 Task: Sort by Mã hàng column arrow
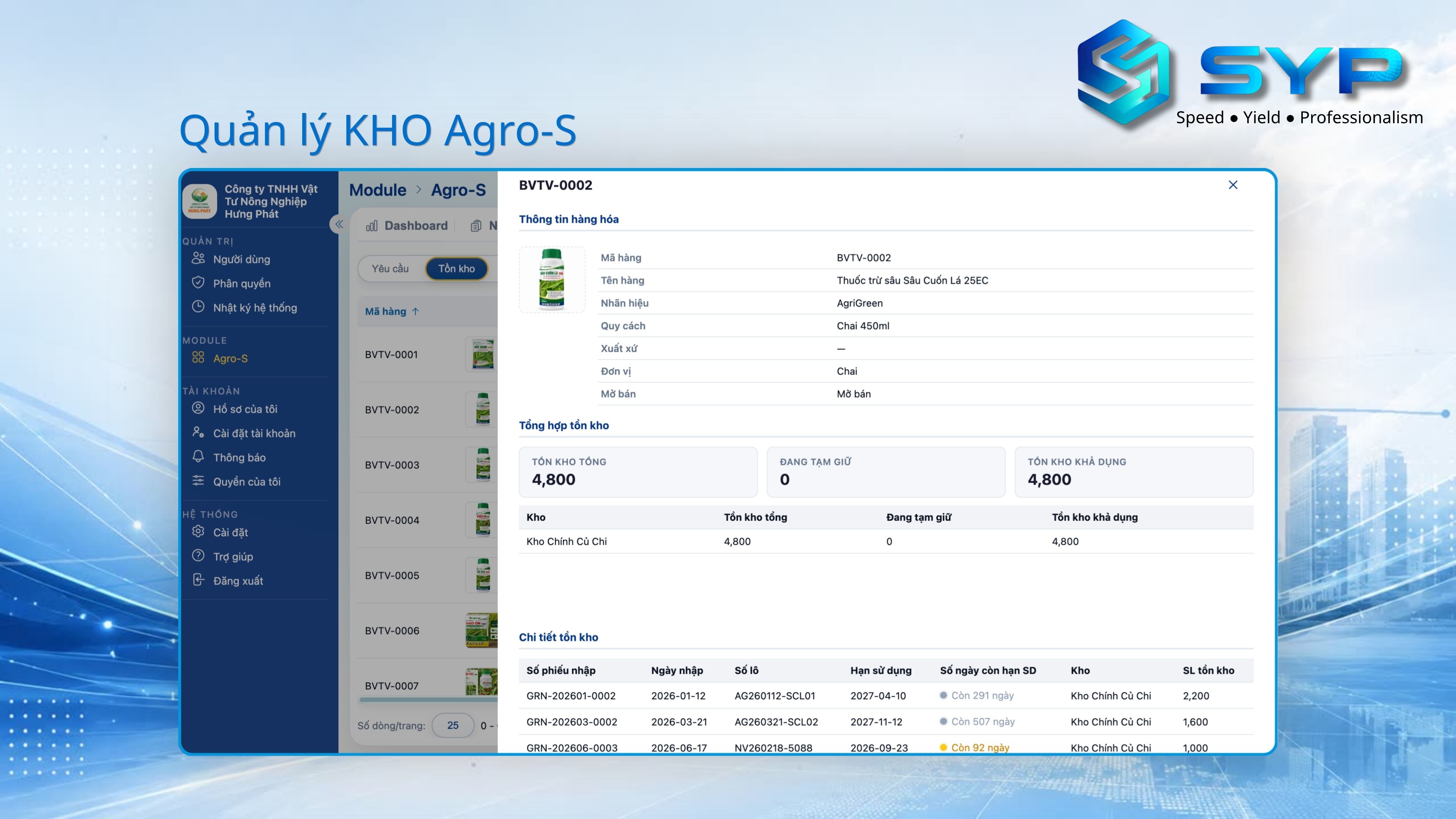pyautogui.click(x=416, y=311)
